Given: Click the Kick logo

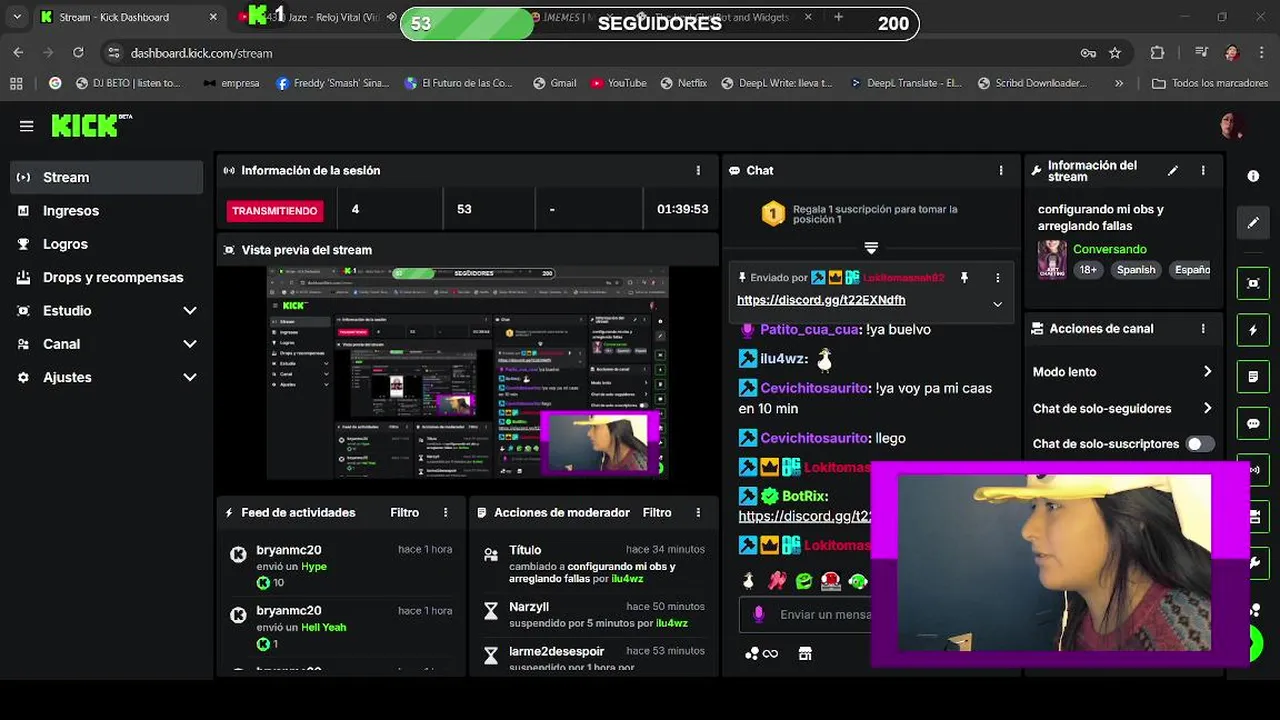Looking at the screenshot, I should (91, 125).
